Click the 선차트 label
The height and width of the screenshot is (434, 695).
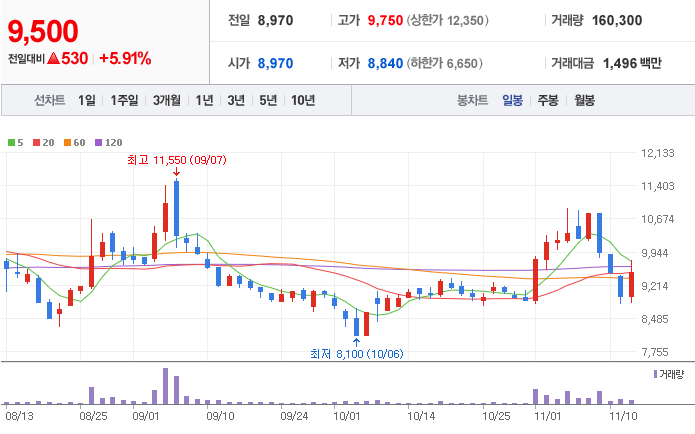(x=50, y=100)
